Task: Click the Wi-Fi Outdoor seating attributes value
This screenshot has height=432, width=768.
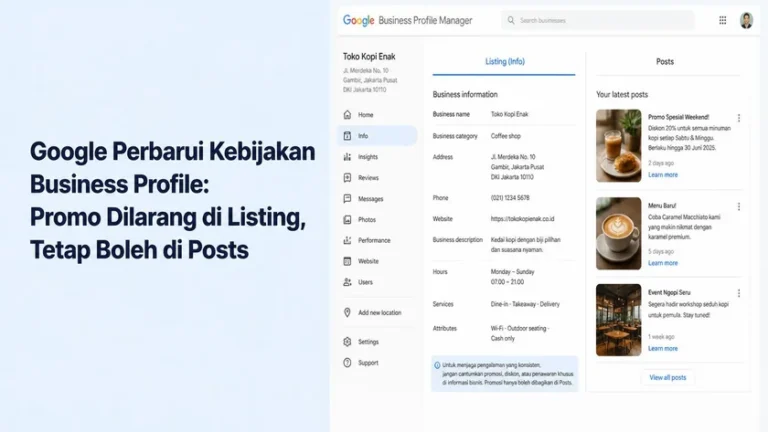Action: point(520,333)
